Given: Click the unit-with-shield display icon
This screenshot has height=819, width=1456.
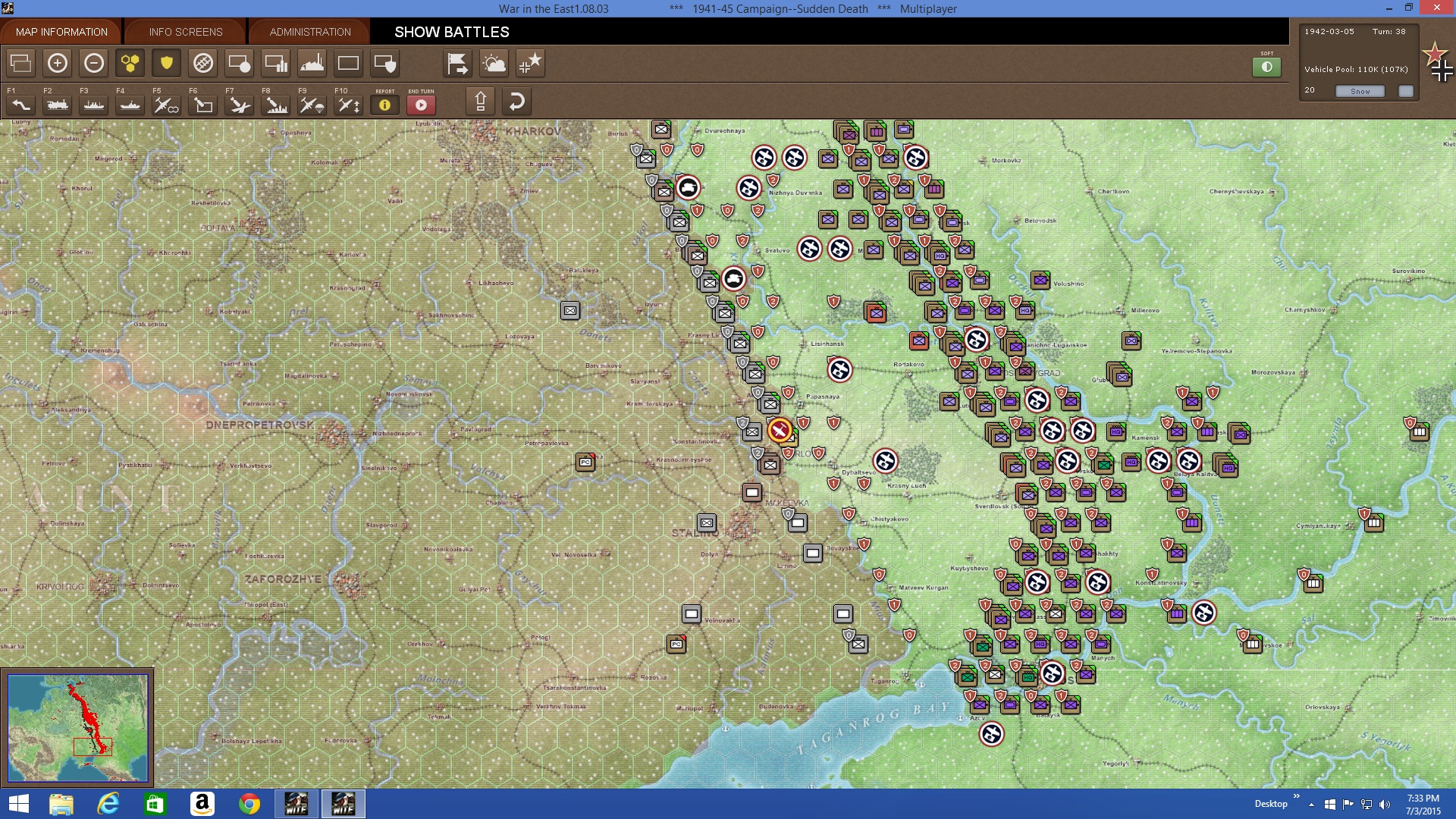Looking at the screenshot, I should [x=385, y=63].
